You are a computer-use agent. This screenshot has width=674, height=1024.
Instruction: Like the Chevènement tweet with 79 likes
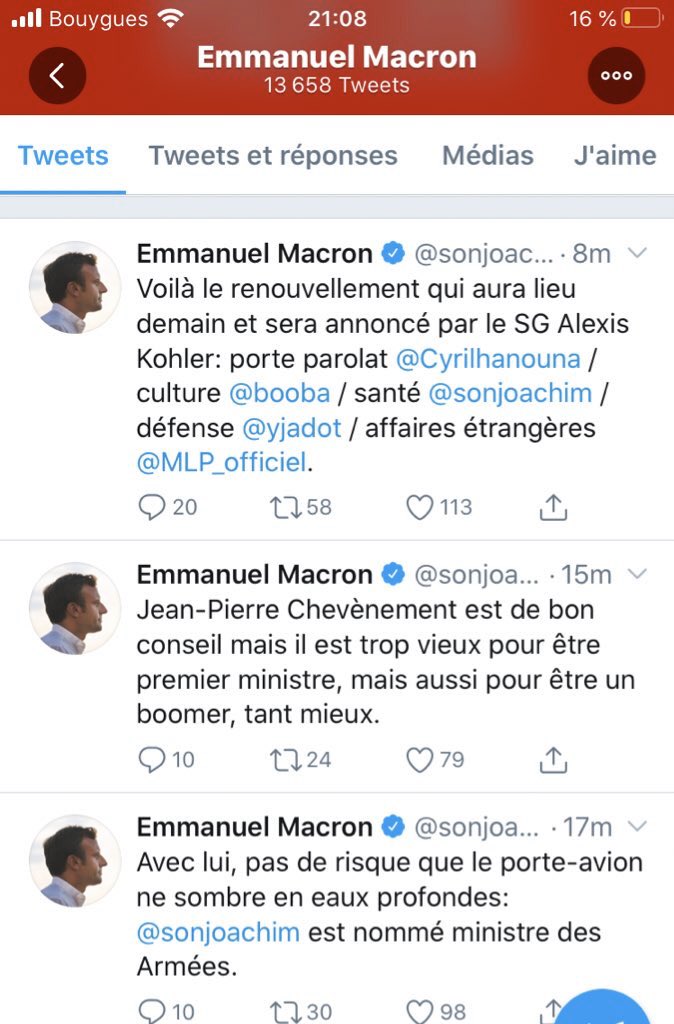419,760
